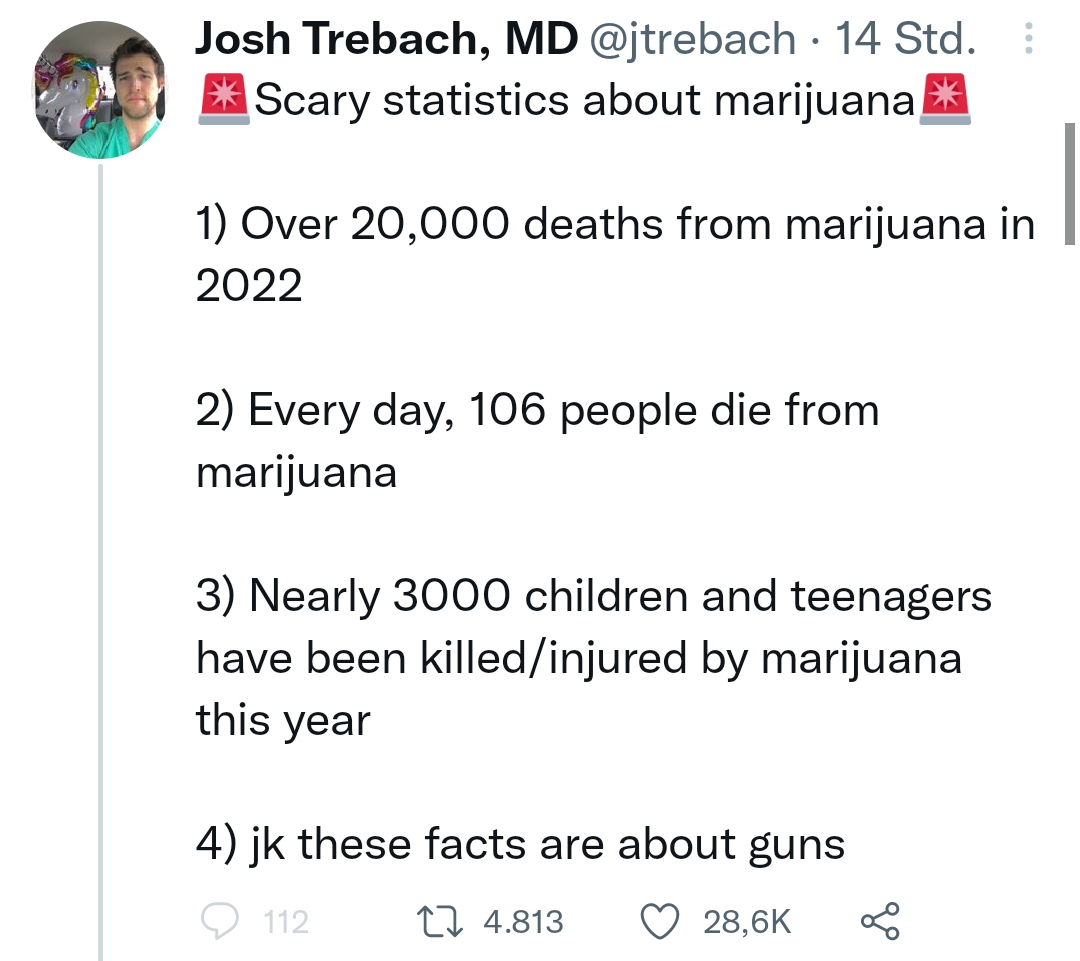Click the right siren emoji

tap(945, 100)
